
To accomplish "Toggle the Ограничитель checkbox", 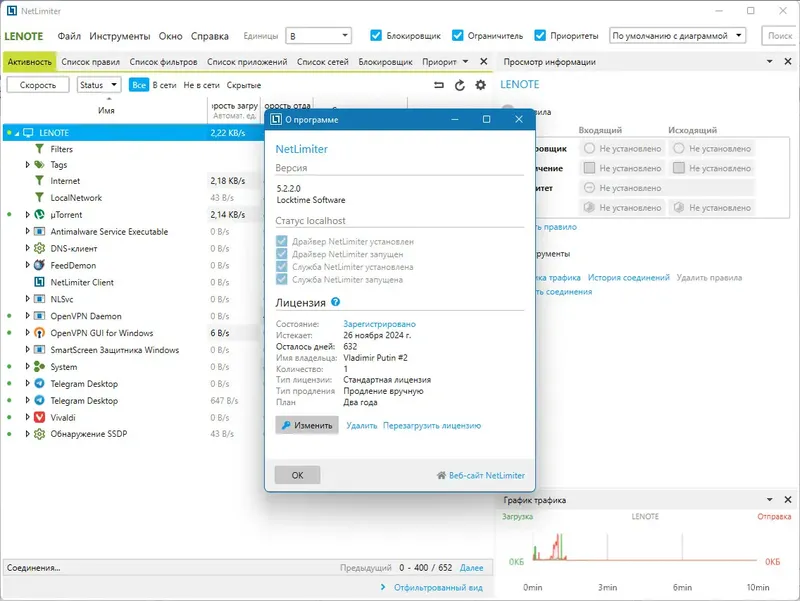I will point(458,36).
